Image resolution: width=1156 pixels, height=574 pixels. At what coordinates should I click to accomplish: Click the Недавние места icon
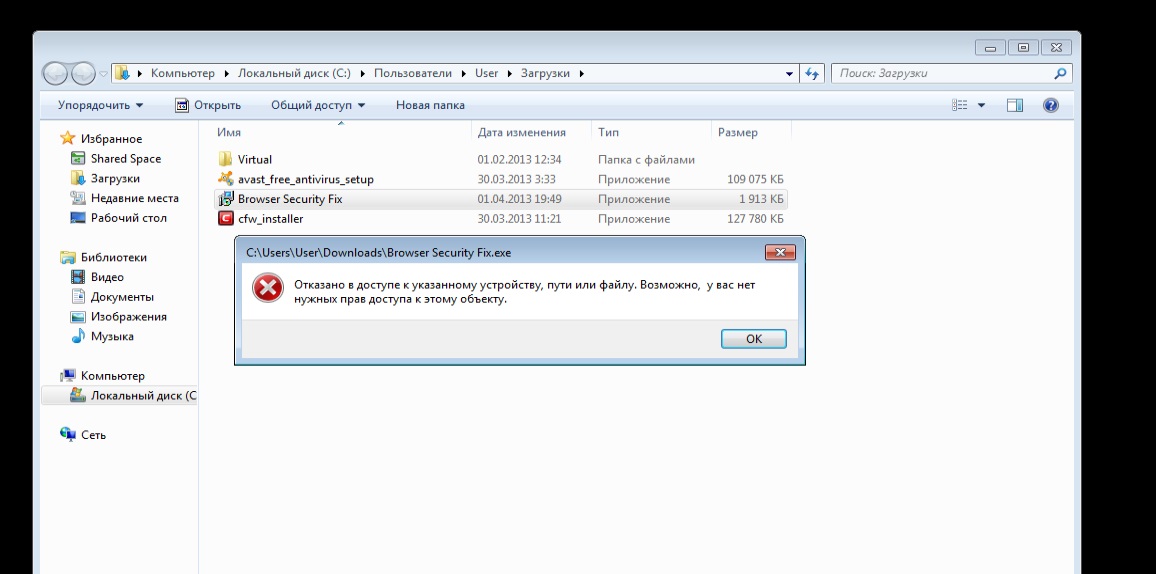click(77, 198)
